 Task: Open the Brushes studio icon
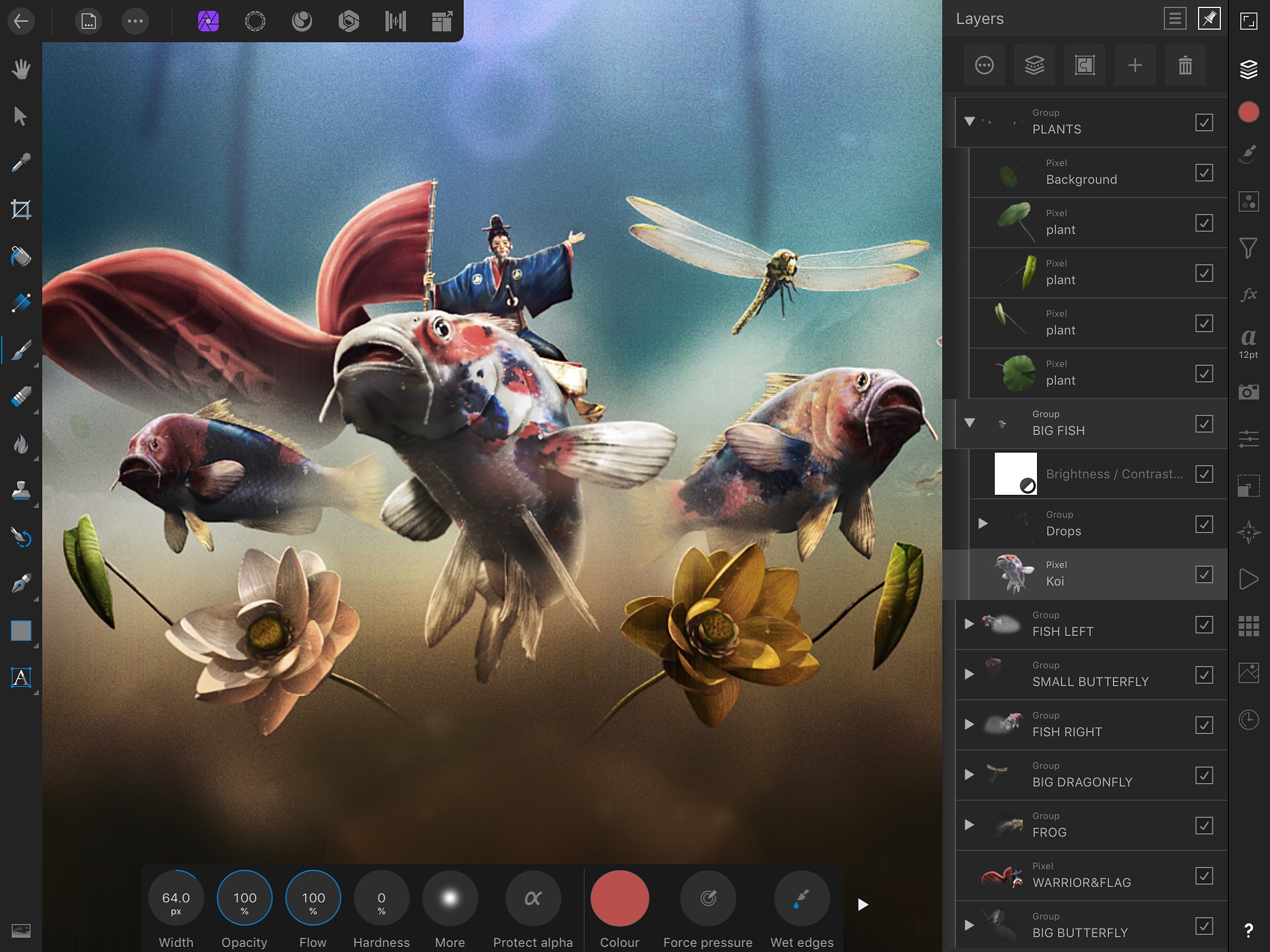1249,155
